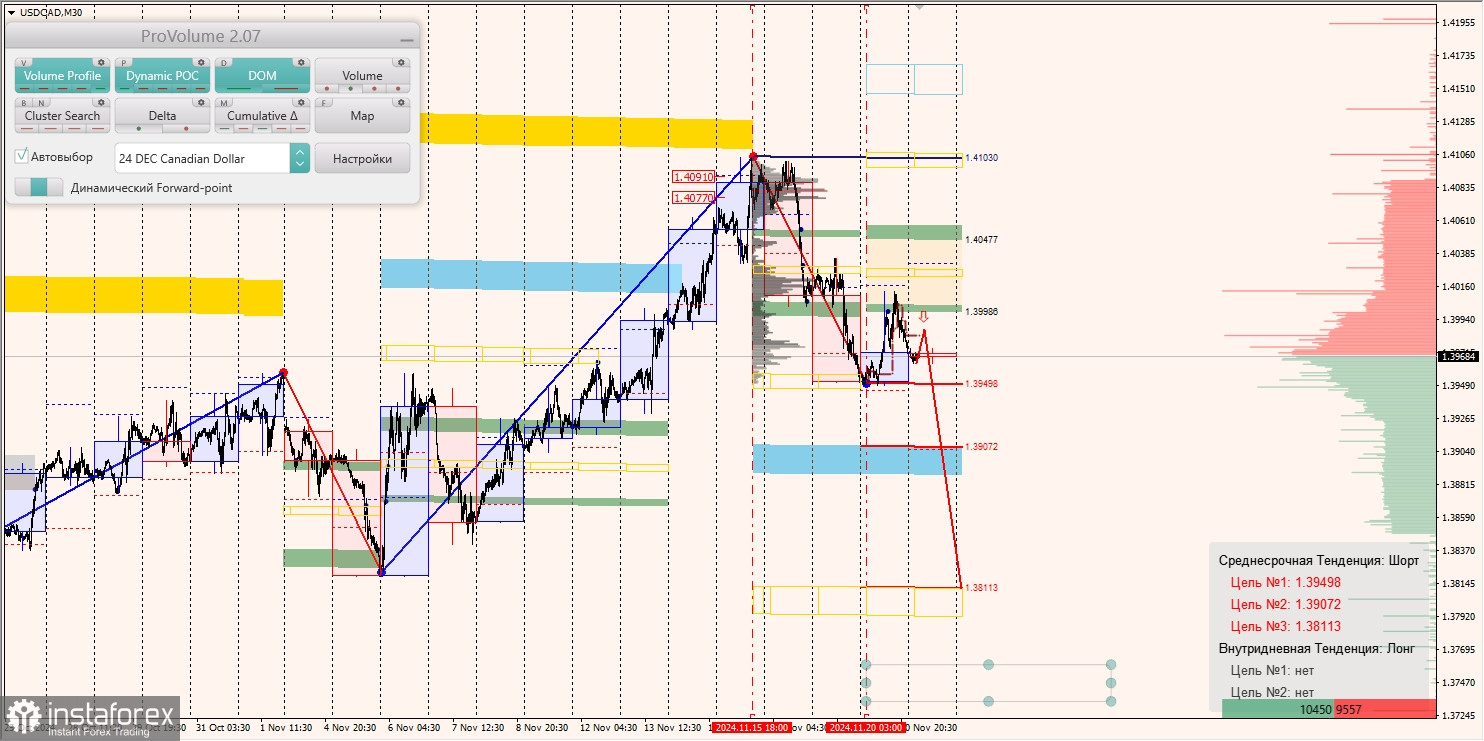Expand the USDCAD,M30 chart menu triangle

click(x=11, y=12)
